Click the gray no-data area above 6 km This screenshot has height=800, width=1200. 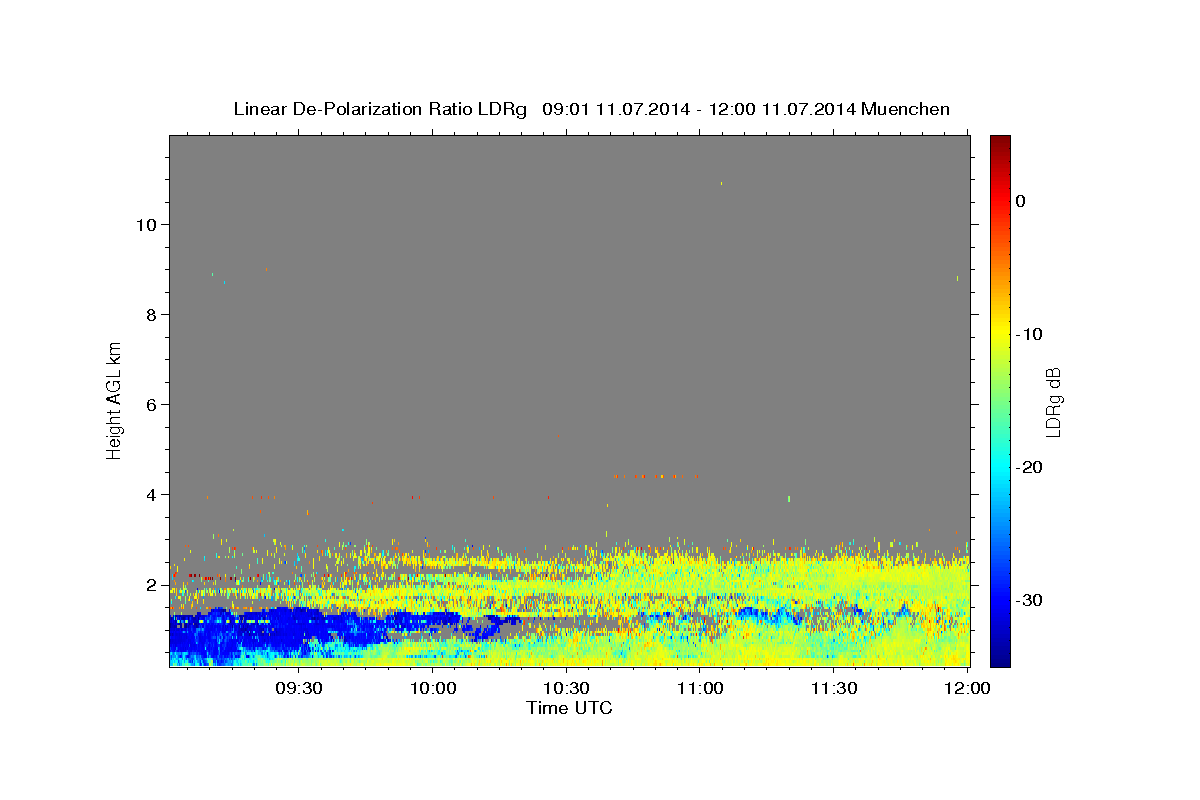click(570, 270)
